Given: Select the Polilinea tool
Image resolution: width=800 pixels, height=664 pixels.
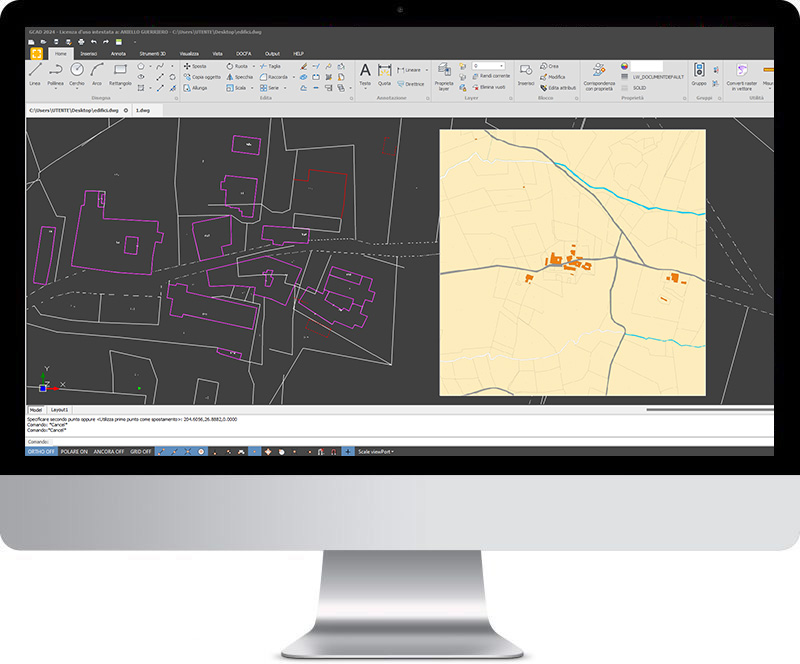Looking at the screenshot, I should click(x=57, y=72).
